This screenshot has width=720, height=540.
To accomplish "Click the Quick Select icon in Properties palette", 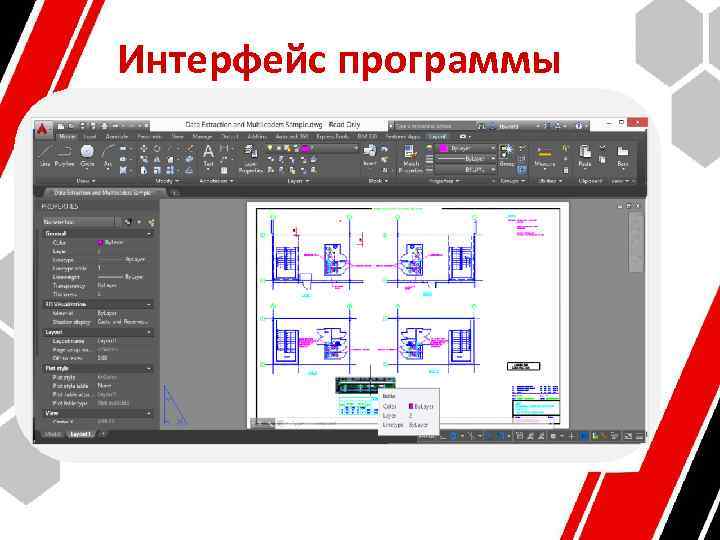I will click(x=151, y=222).
